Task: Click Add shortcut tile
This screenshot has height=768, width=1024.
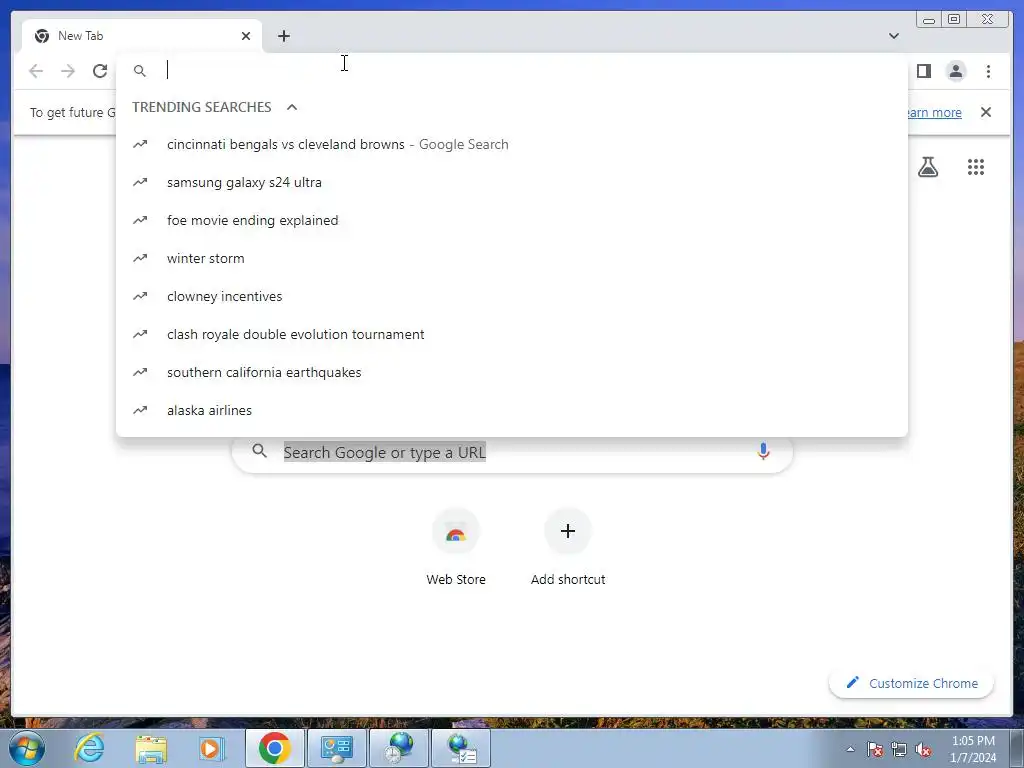Action: tap(568, 548)
